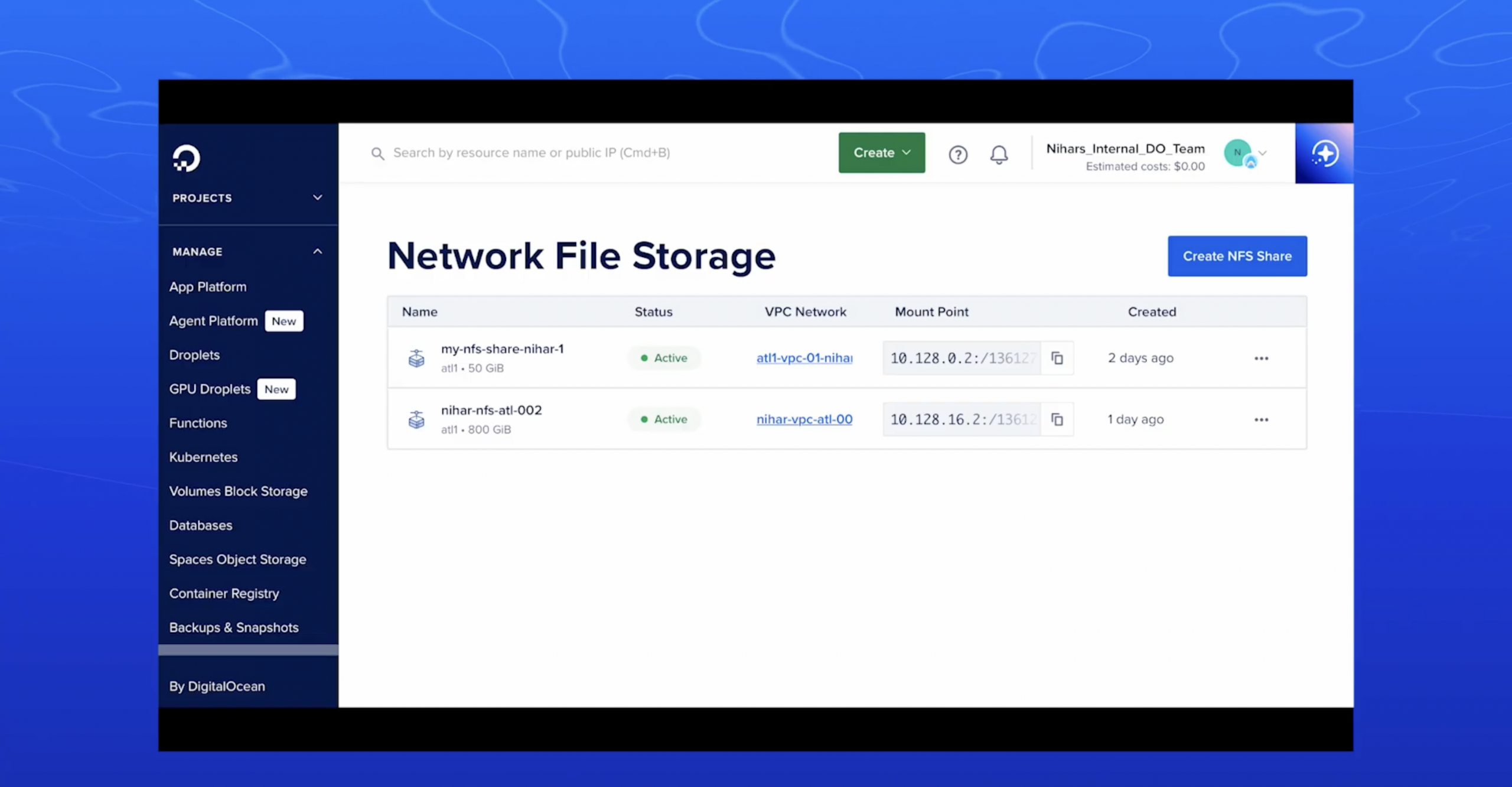Click the Create NFS Share button
This screenshot has width=1512, height=787.
[x=1237, y=256]
